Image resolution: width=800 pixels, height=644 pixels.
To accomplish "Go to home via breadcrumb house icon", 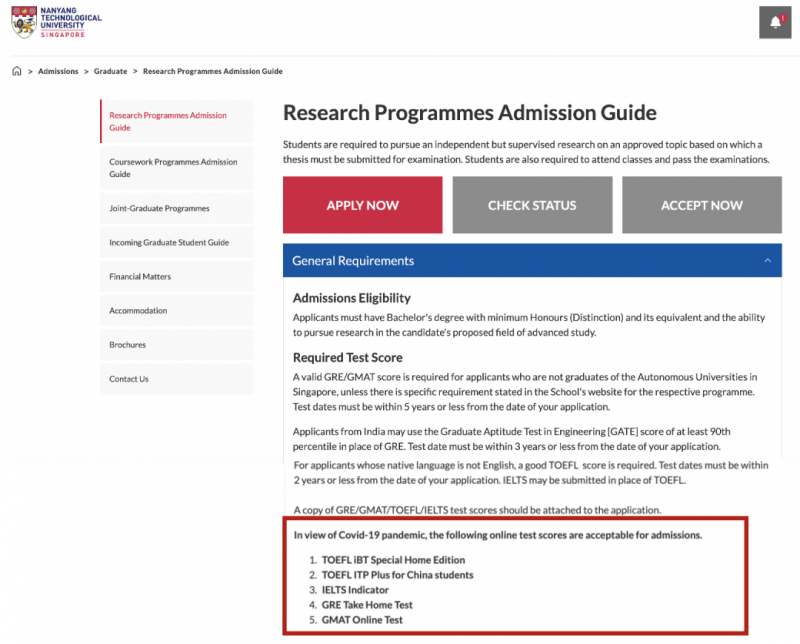I will coord(17,71).
